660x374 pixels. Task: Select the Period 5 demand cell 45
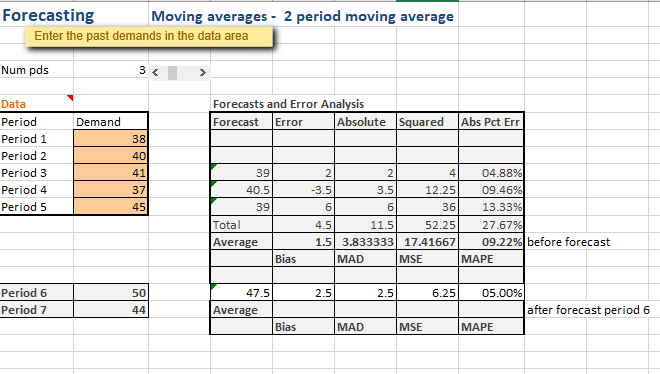click(111, 207)
